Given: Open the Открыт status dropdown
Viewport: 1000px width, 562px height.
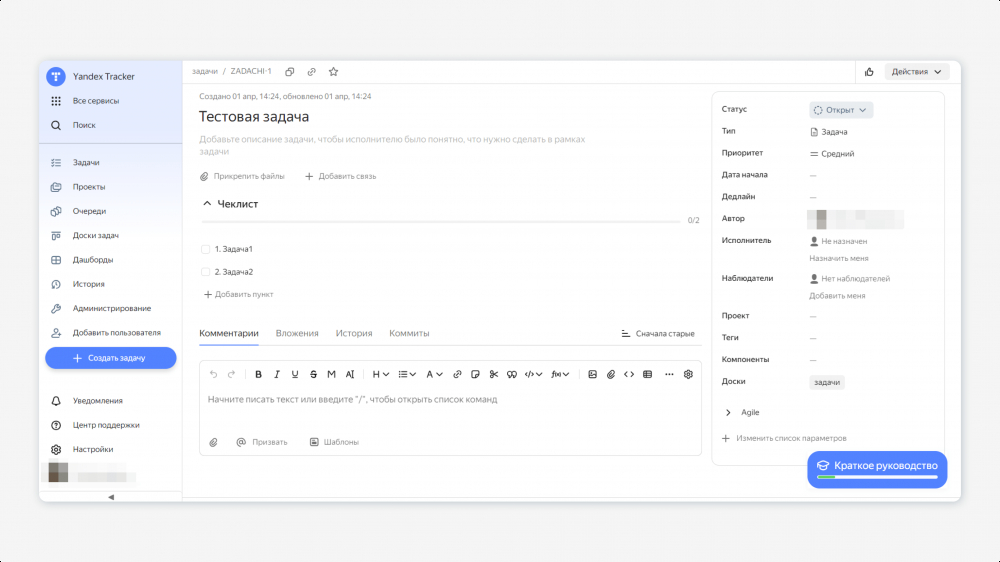Looking at the screenshot, I should tap(840, 110).
